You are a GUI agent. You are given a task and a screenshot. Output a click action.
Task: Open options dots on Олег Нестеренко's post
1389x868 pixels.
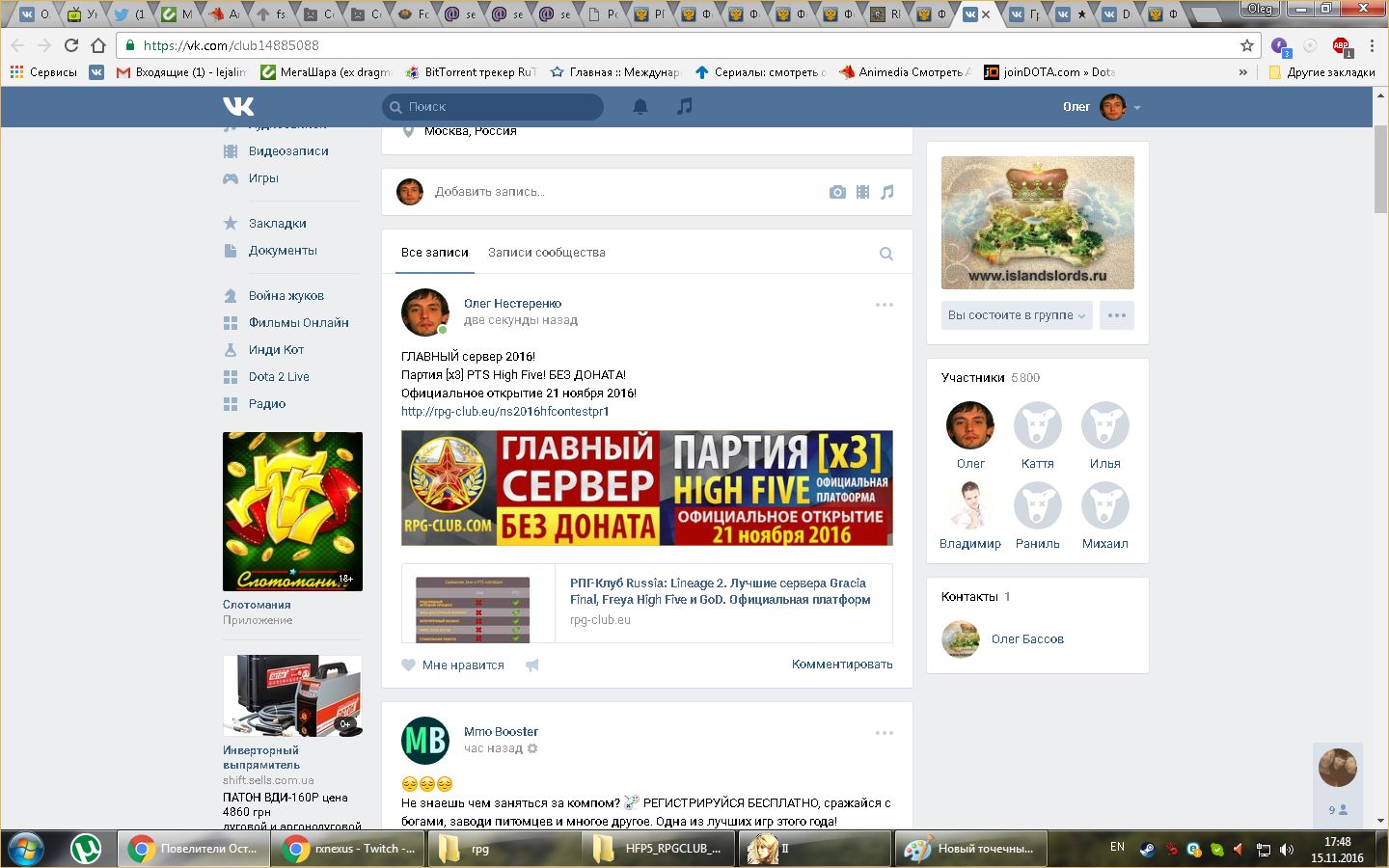click(884, 305)
